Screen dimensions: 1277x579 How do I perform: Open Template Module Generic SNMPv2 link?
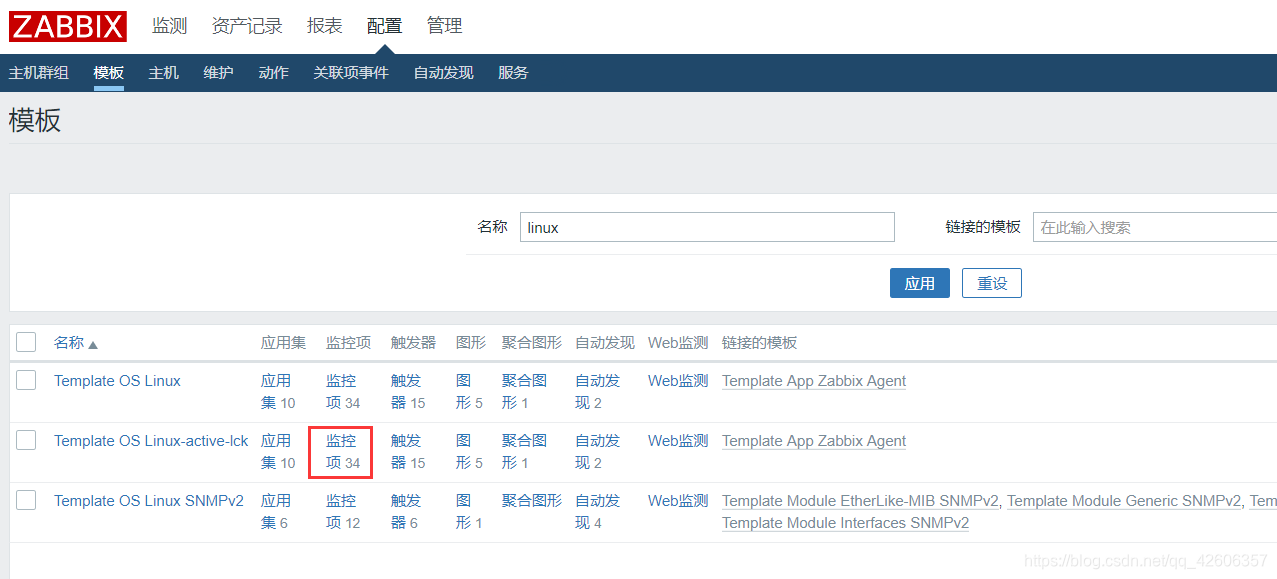click(1124, 501)
